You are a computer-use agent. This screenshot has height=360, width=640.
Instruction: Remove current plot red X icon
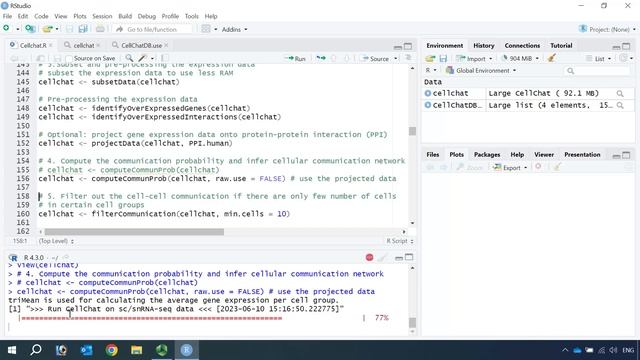(x=538, y=167)
